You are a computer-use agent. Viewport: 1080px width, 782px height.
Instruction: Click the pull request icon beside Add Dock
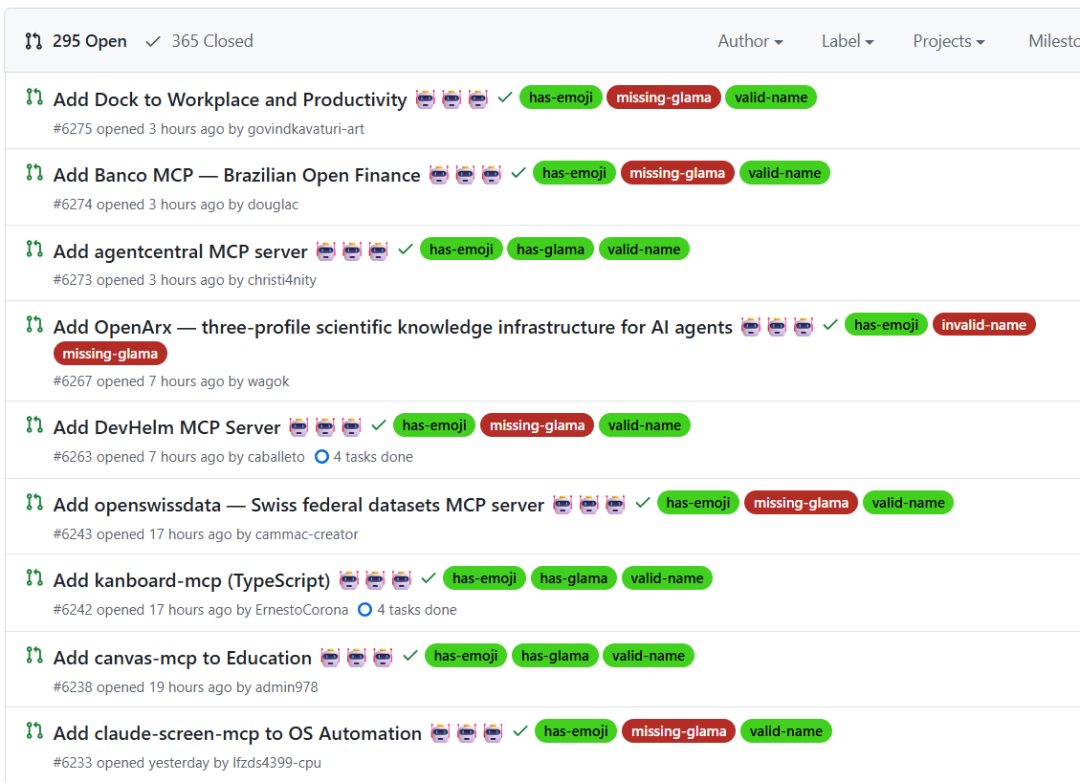click(x=34, y=97)
